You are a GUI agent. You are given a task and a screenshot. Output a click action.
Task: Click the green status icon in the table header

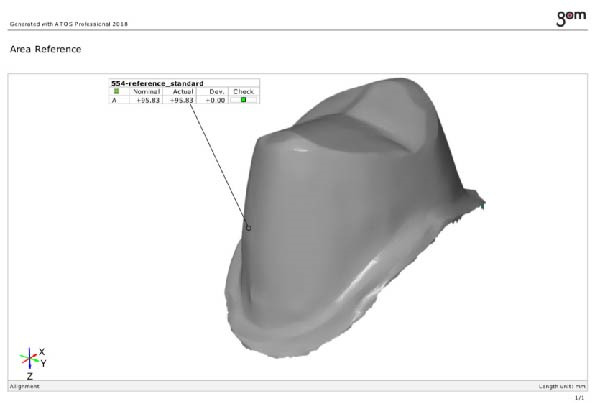[116, 91]
